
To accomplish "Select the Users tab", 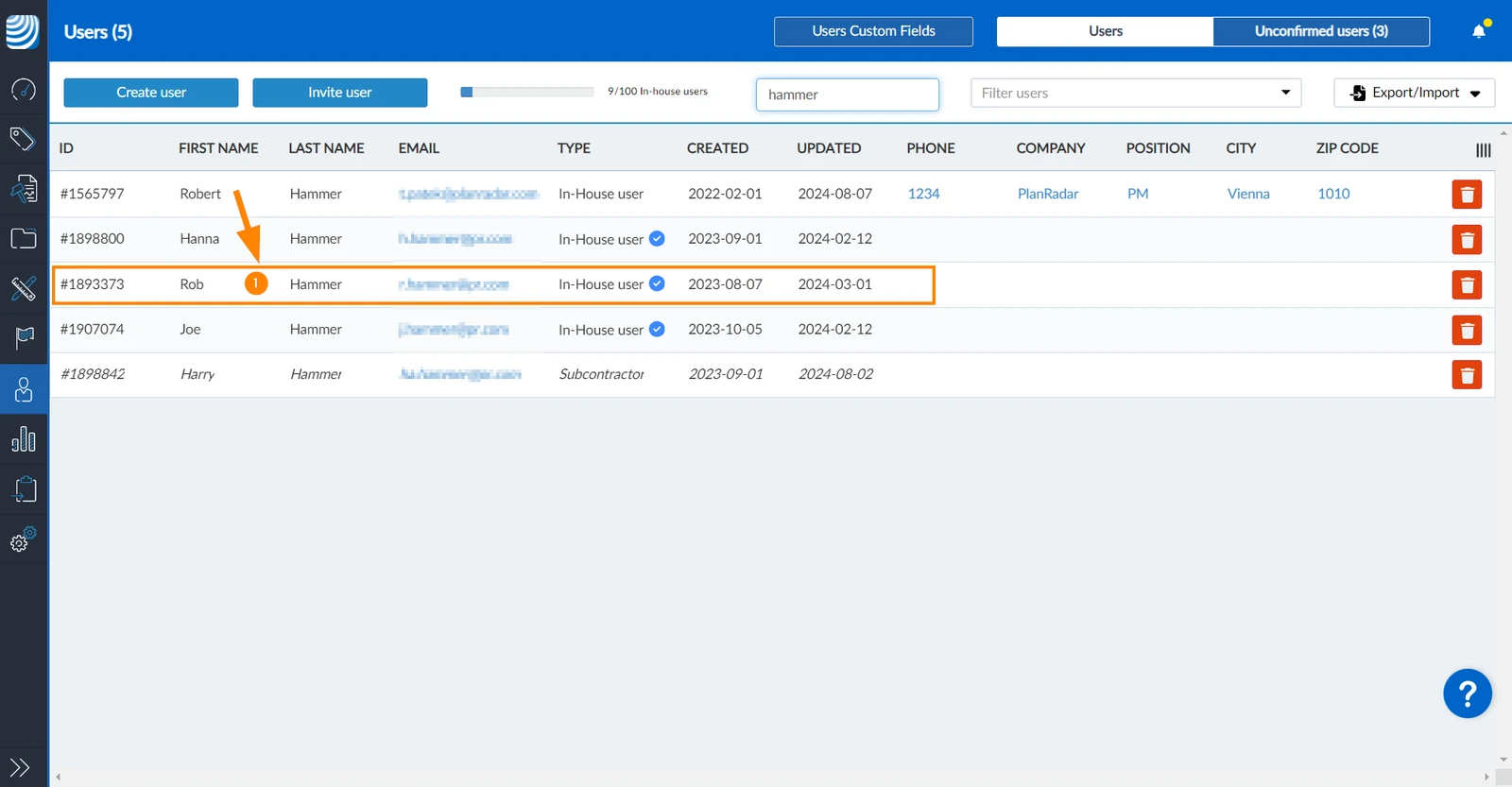I will pos(1105,31).
